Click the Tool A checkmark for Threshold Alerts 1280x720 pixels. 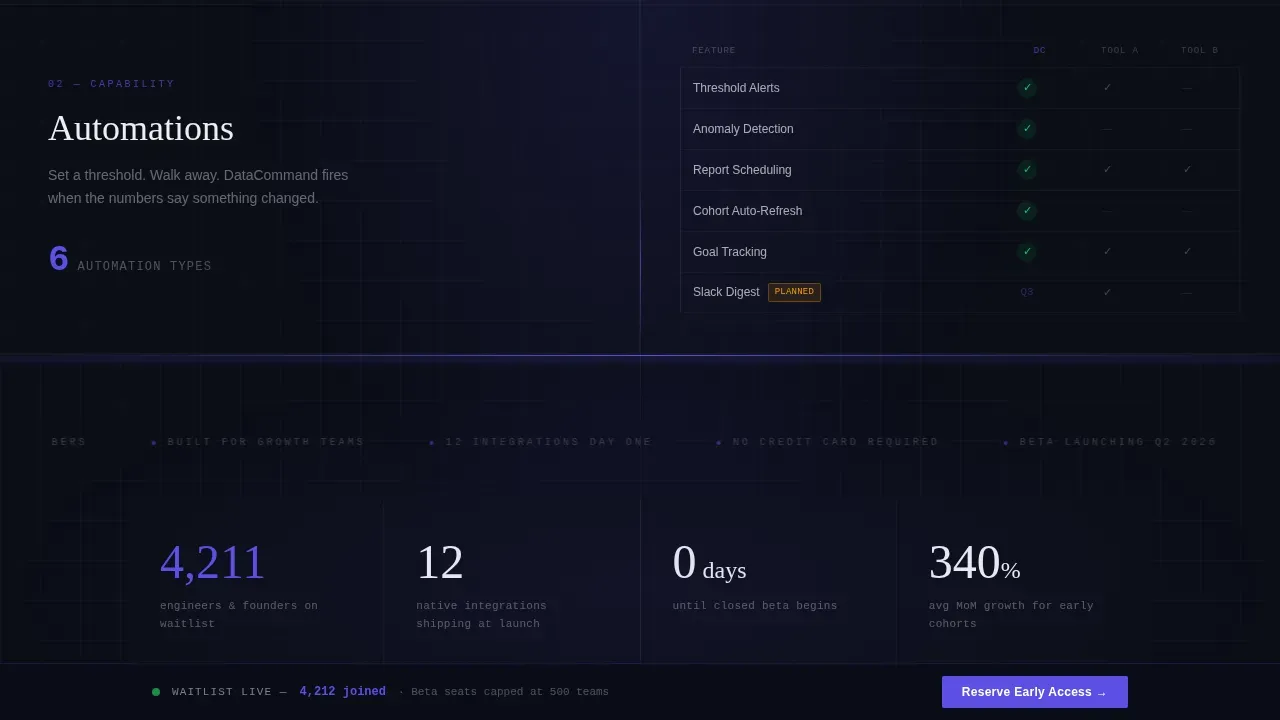(1107, 88)
